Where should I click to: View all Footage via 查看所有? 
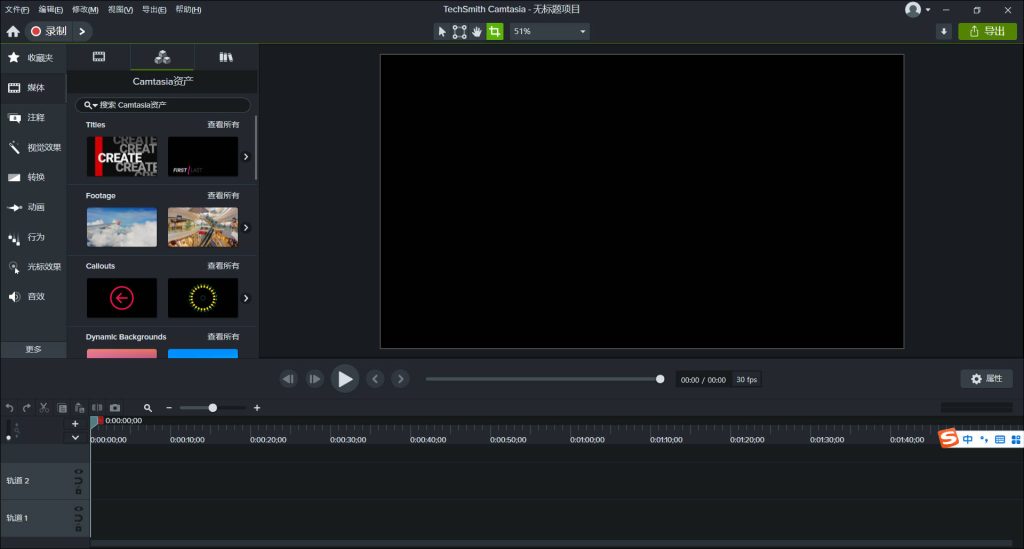[x=223, y=196]
